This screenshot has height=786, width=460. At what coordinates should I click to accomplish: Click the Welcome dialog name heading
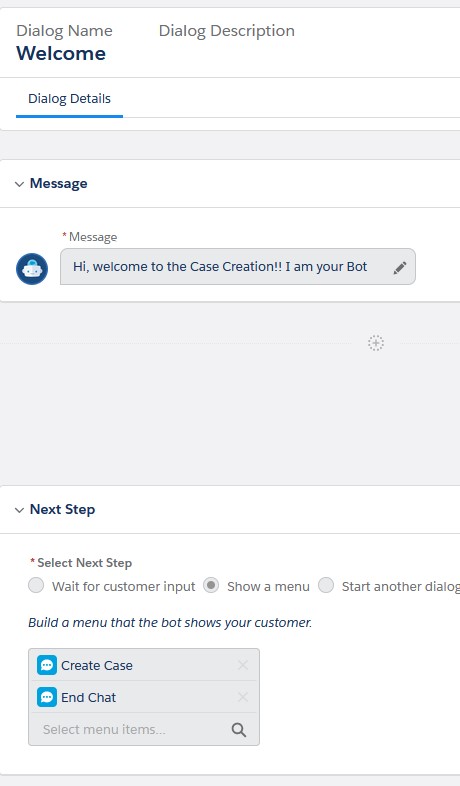tap(61, 54)
